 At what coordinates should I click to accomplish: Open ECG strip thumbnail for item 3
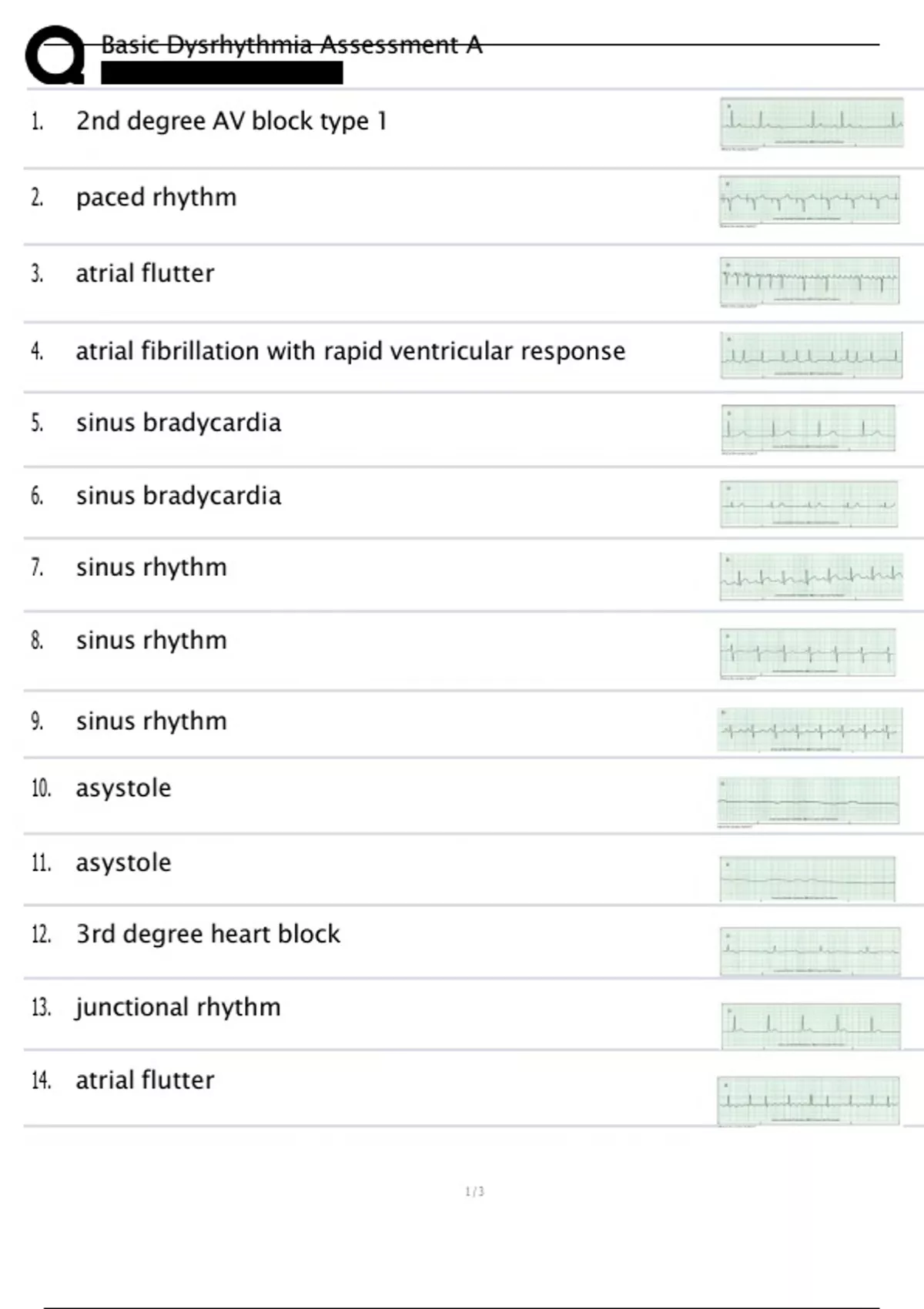tap(810, 281)
